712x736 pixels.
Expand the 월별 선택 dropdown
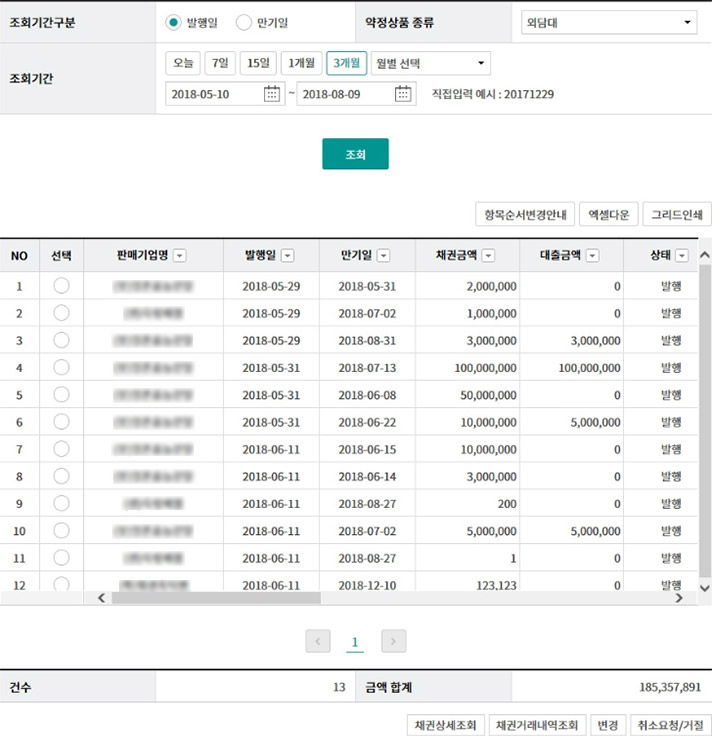pyautogui.click(x=431, y=64)
